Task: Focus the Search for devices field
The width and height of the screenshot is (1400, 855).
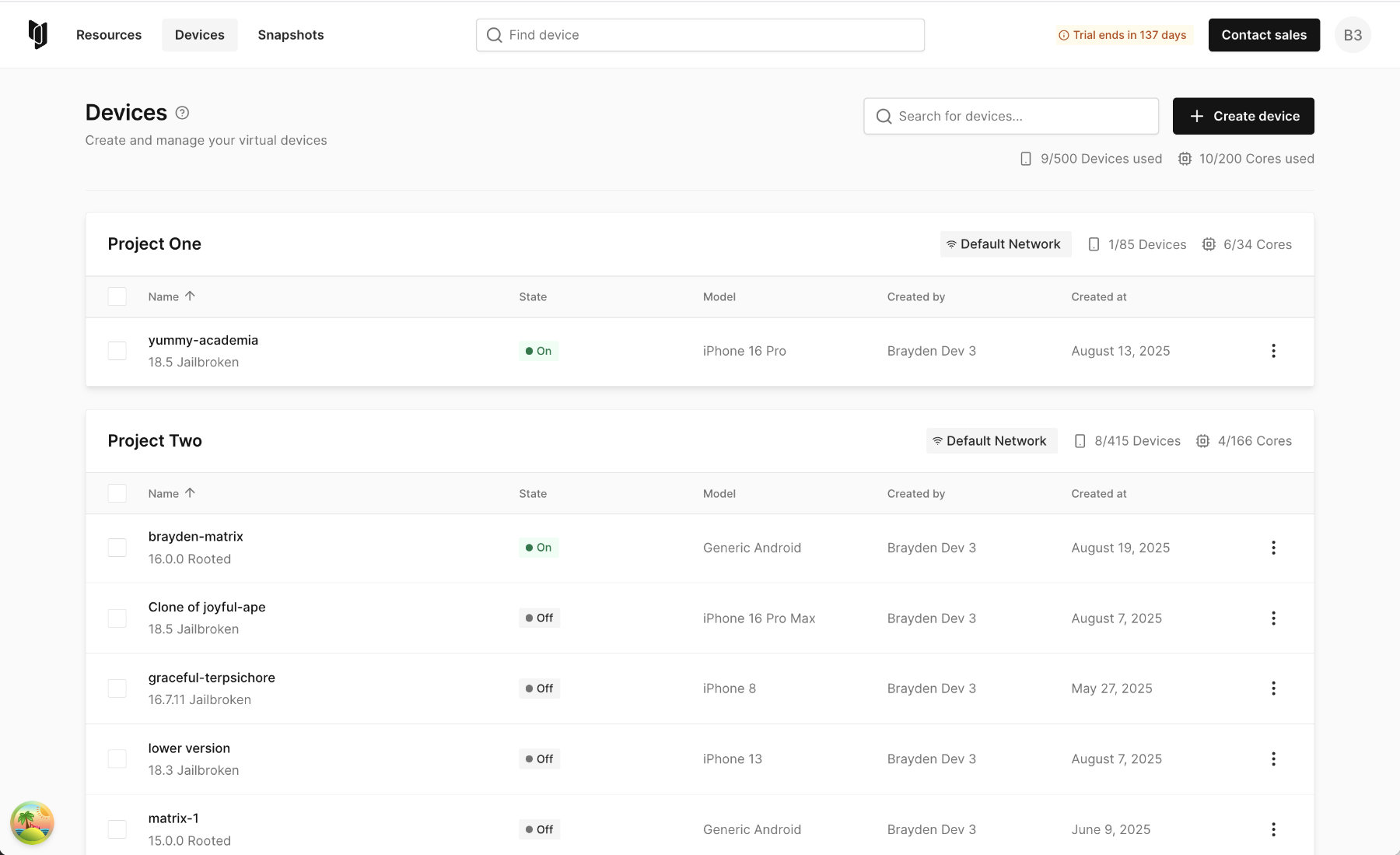Action: pyautogui.click(x=1011, y=116)
